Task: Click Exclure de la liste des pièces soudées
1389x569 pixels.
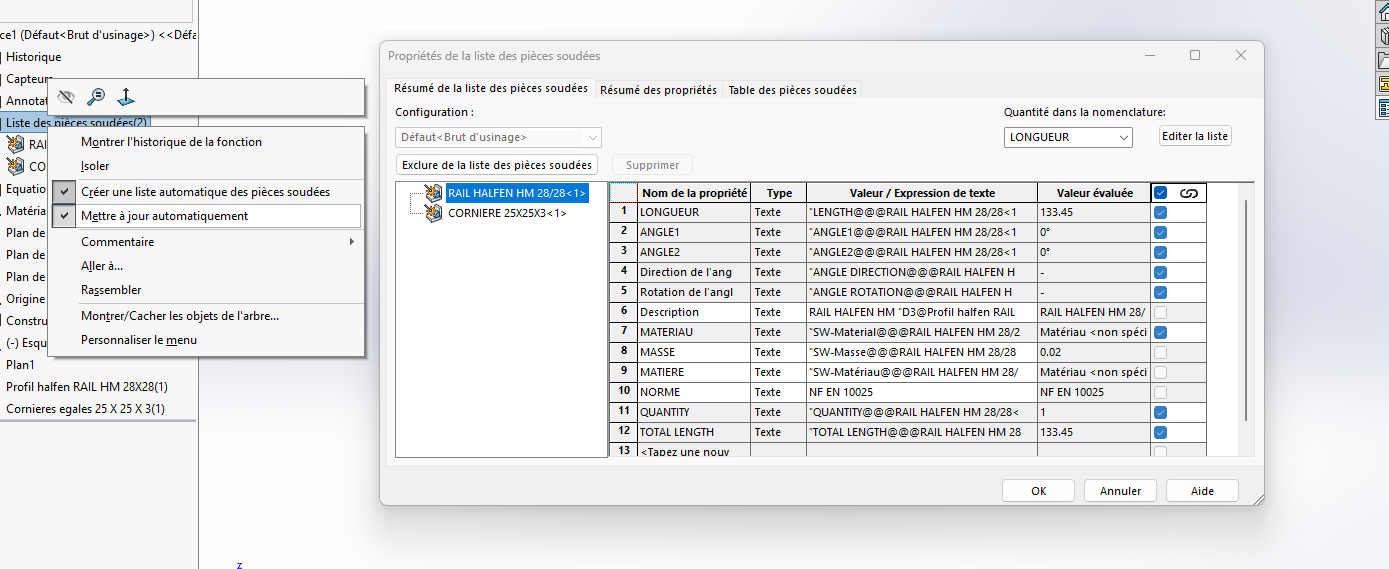Action: click(497, 165)
